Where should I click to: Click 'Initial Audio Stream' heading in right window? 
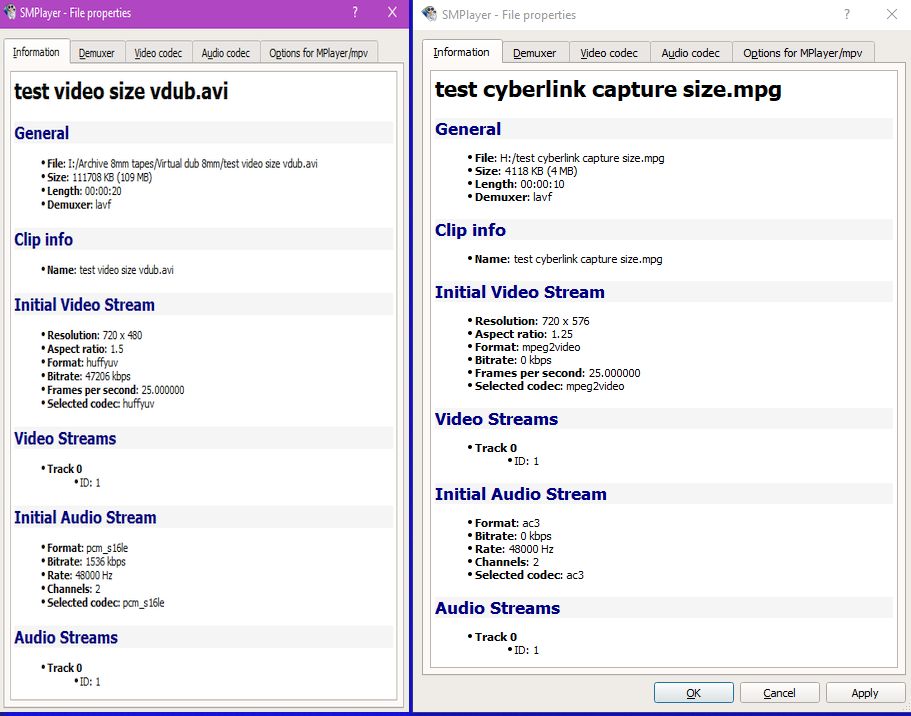[521, 494]
